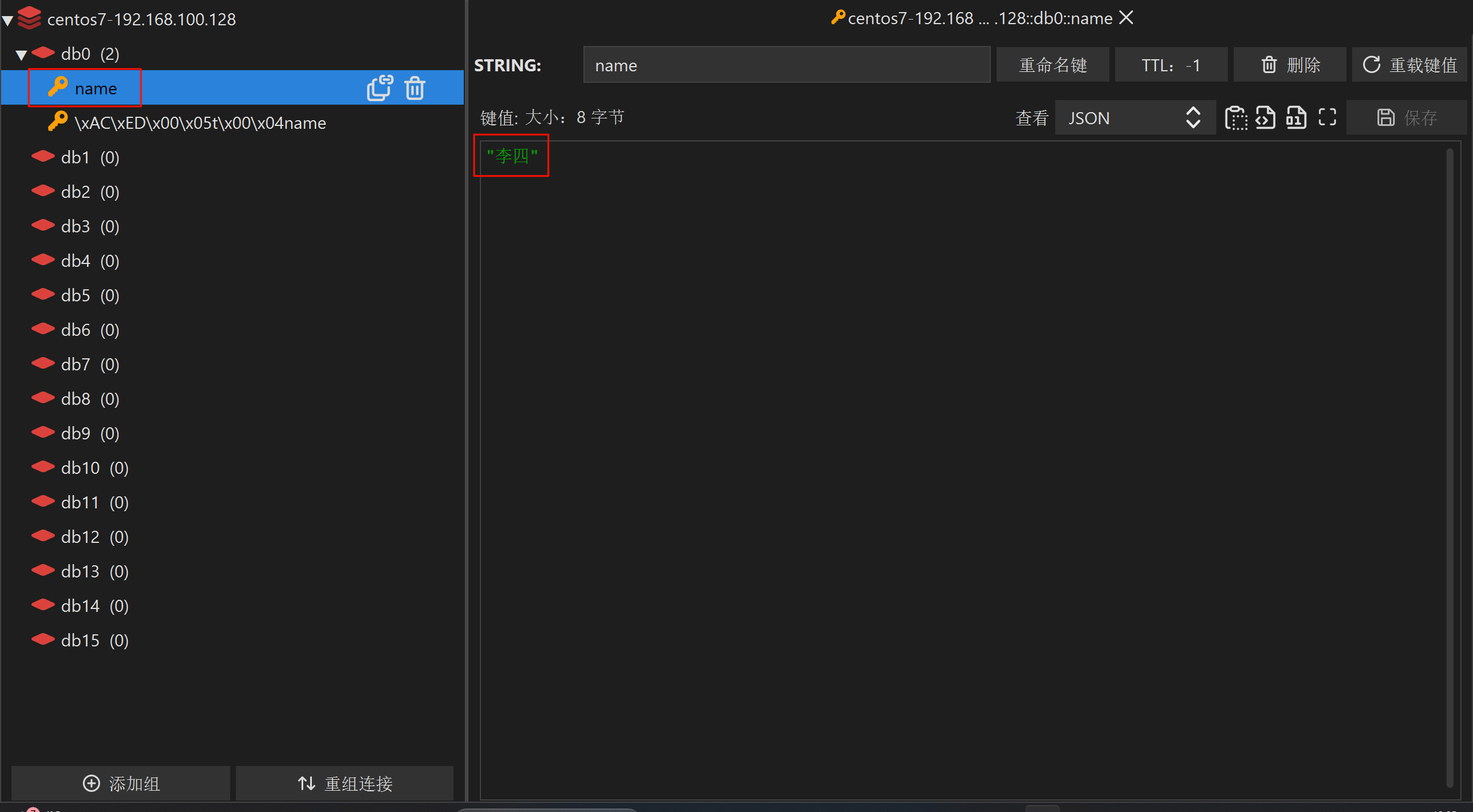Close the centos7 db0::name tab

[x=1126, y=18]
